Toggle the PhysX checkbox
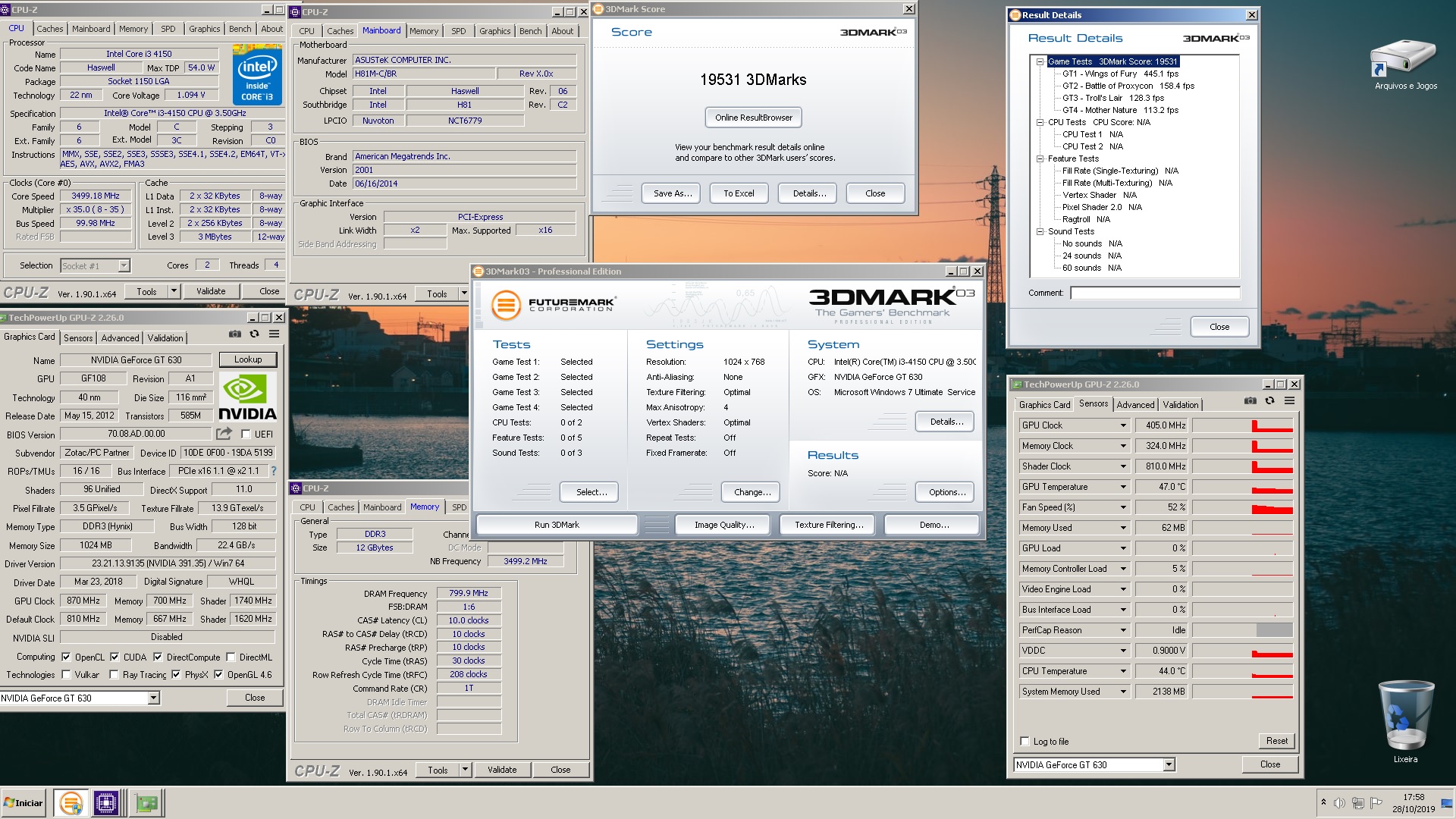This screenshot has width=1456, height=819. (x=176, y=674)
